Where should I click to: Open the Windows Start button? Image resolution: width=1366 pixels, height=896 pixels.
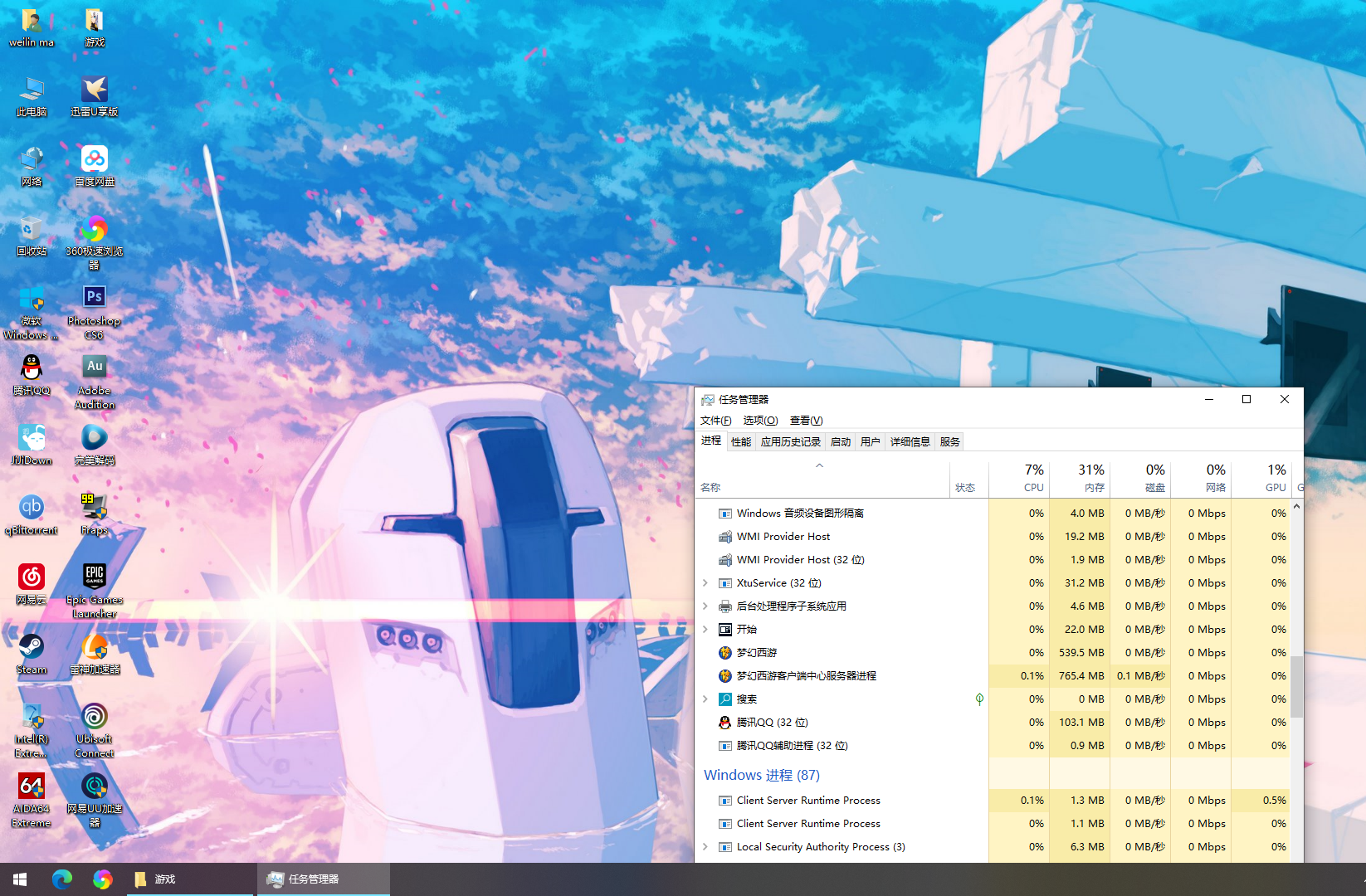tap(20, 879)
